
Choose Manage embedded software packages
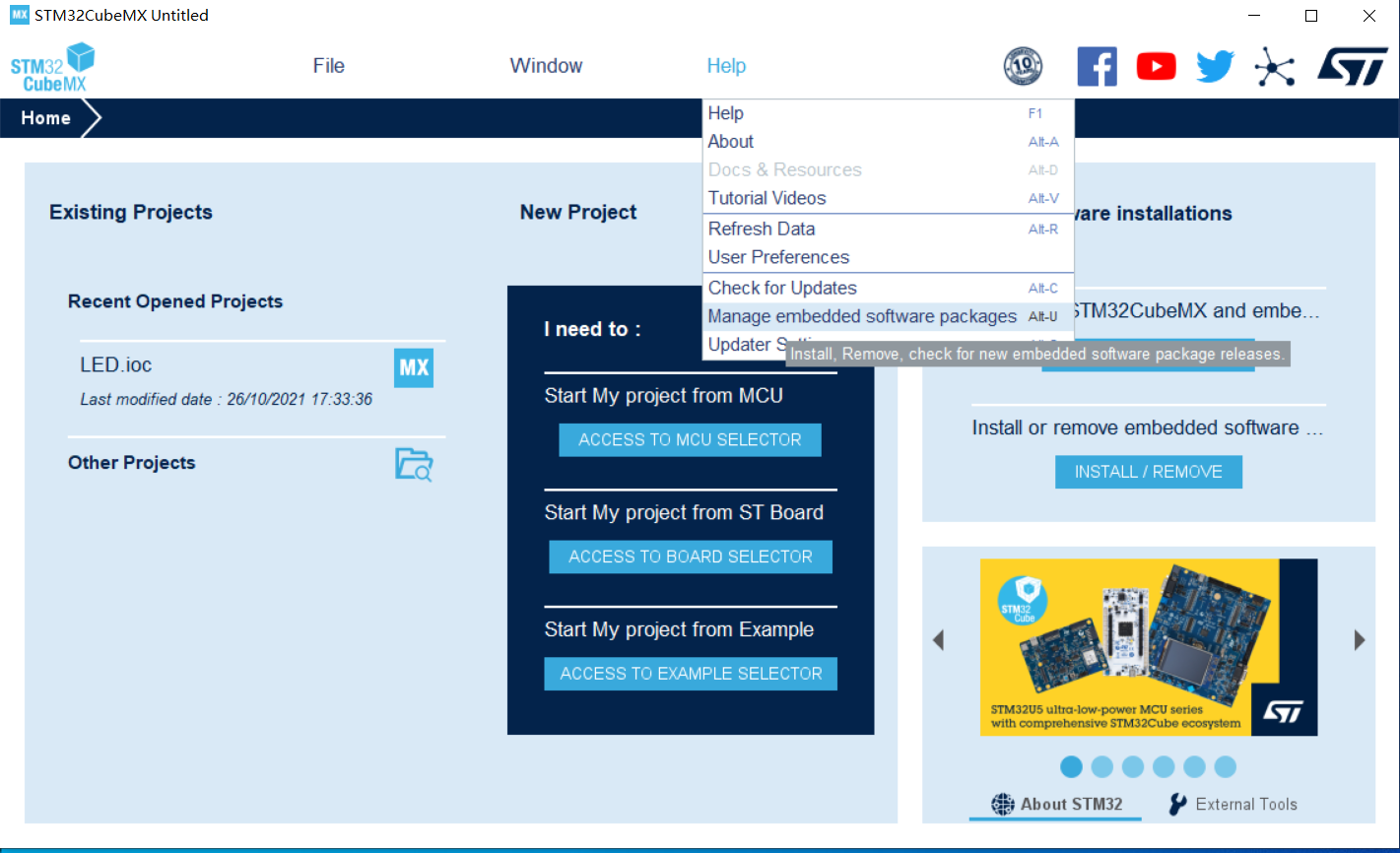tap(888, 316)
